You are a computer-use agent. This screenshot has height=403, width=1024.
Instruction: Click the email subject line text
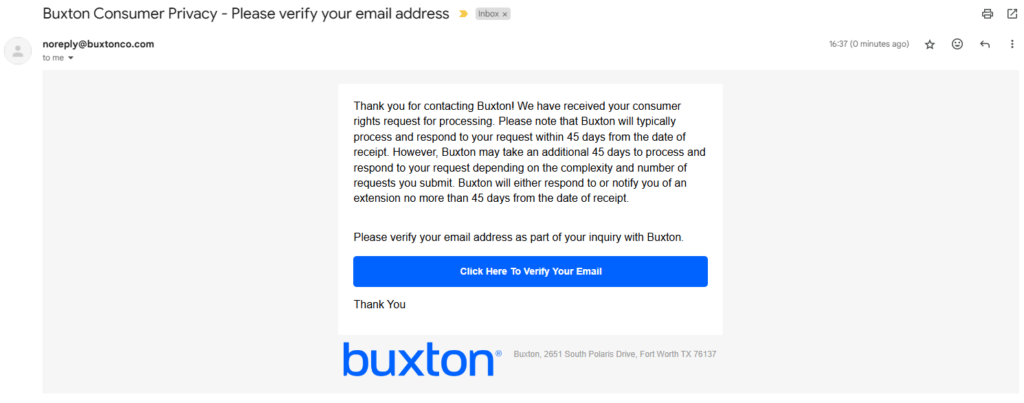pyautogui.click(x=245, y=14)
